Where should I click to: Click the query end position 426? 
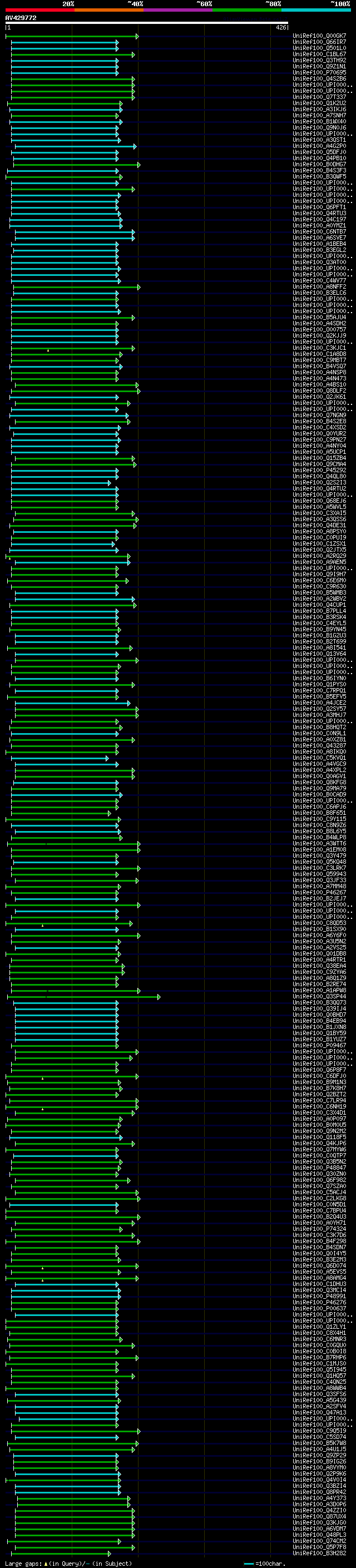(x=280, y=27)
